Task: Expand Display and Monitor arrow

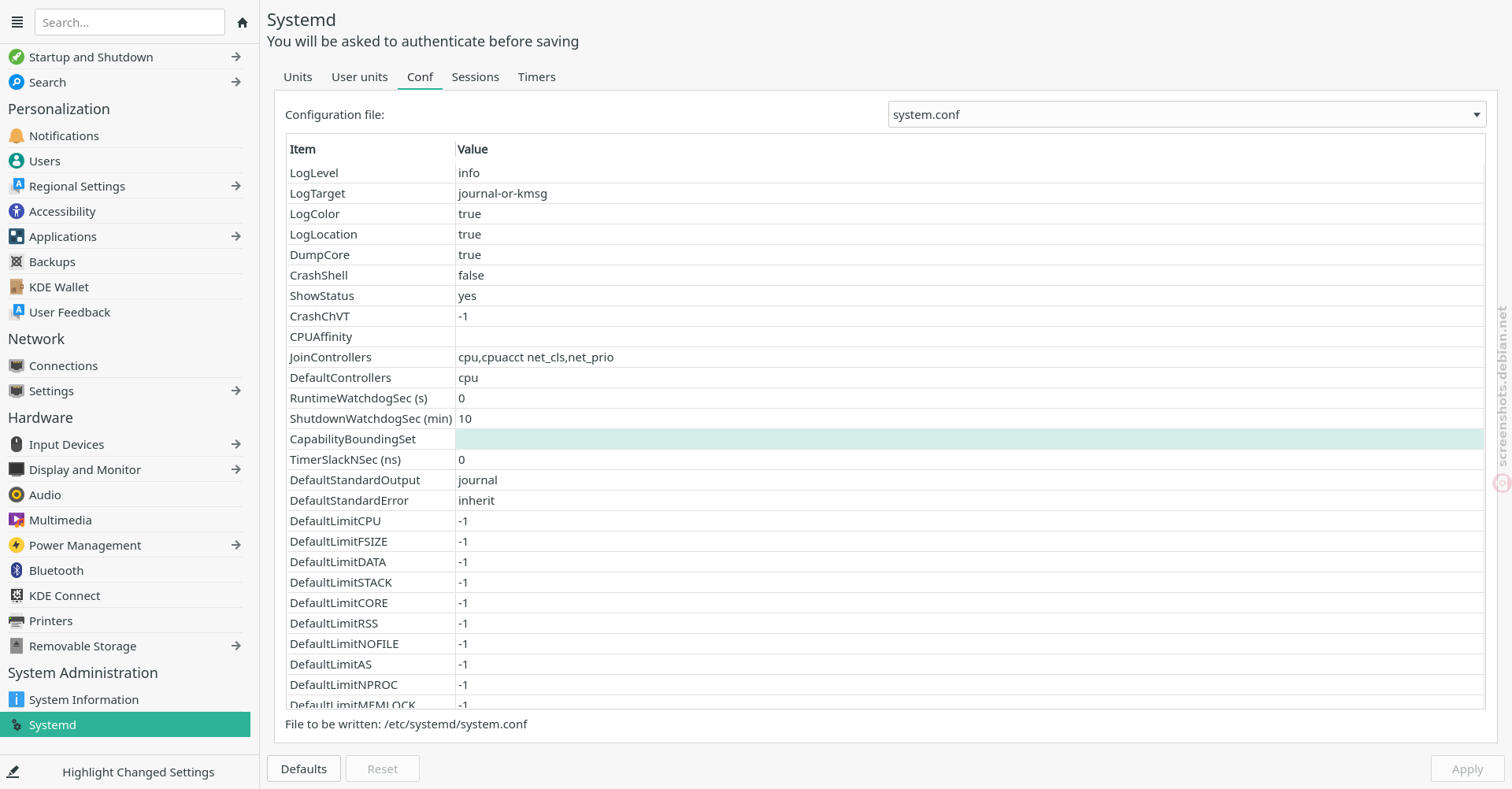Action: click(235, 469)
